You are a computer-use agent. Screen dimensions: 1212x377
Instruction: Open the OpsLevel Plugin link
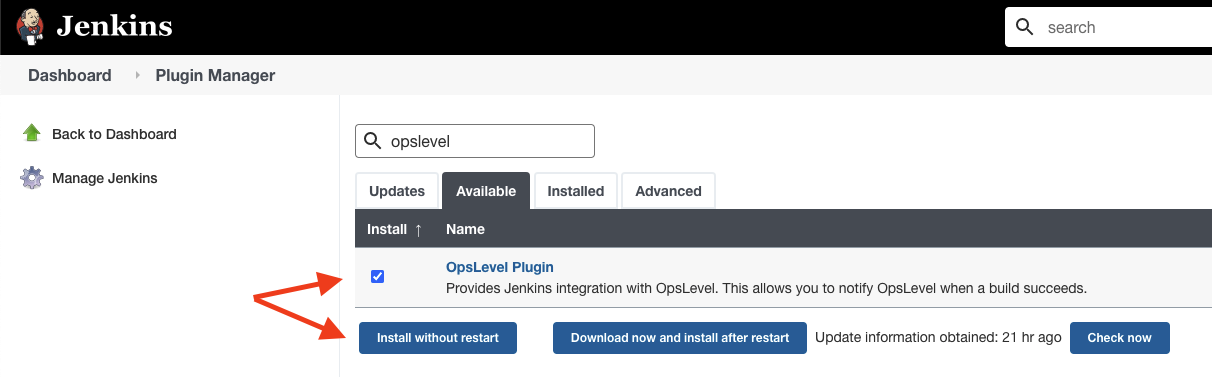tap(500, 267)
